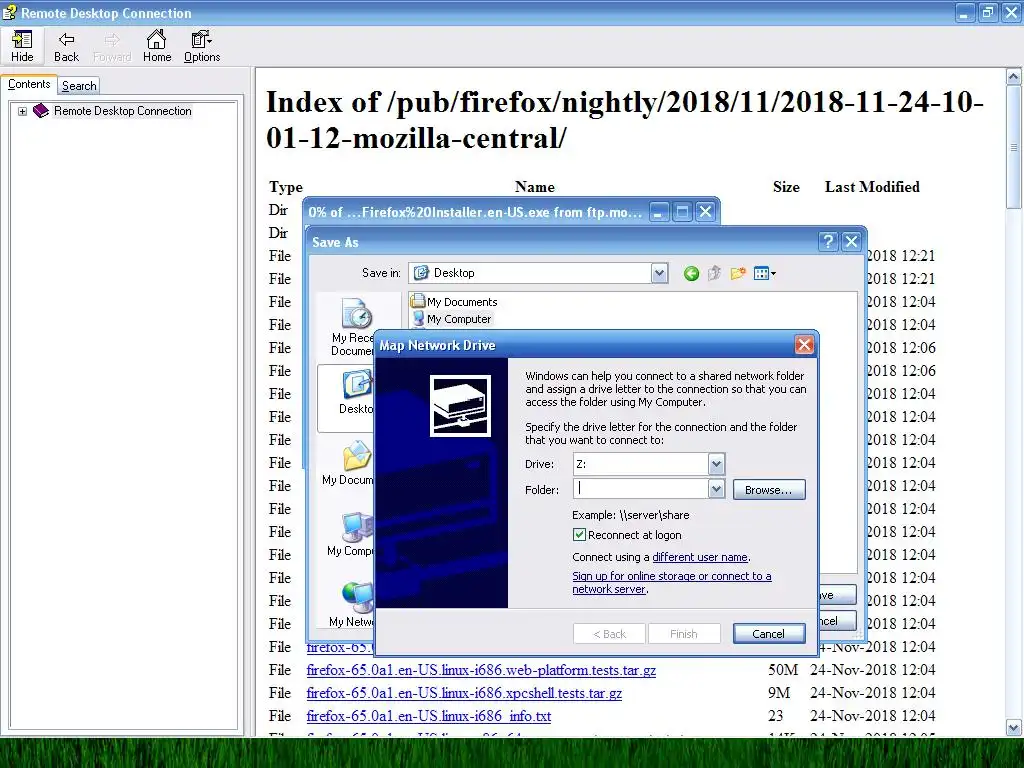Go Back in the help viewer
This screenshot has width=1024, height=768.
tap(66, 46)
